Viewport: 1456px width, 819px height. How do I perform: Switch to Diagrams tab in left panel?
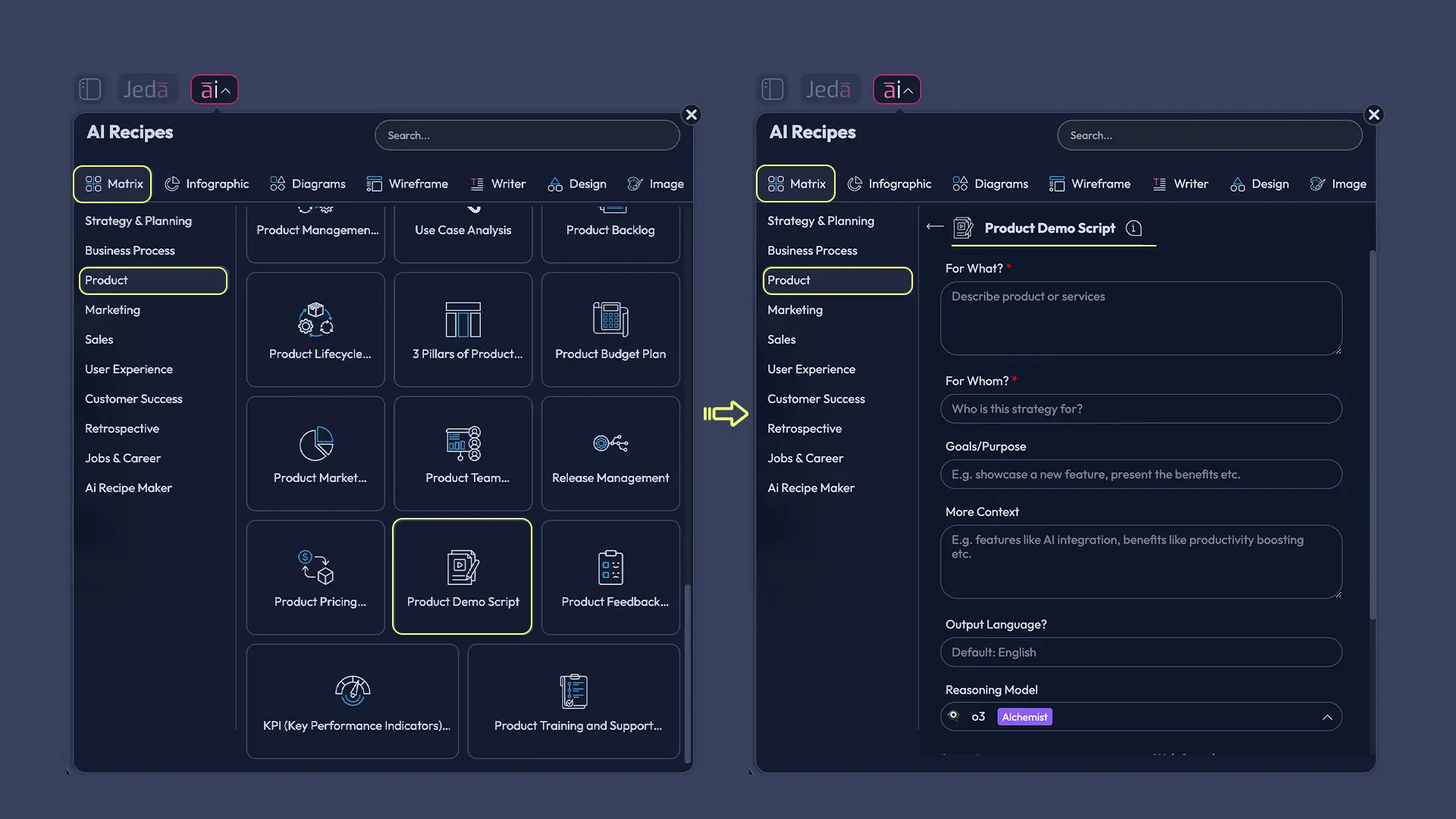click(308, 184)
